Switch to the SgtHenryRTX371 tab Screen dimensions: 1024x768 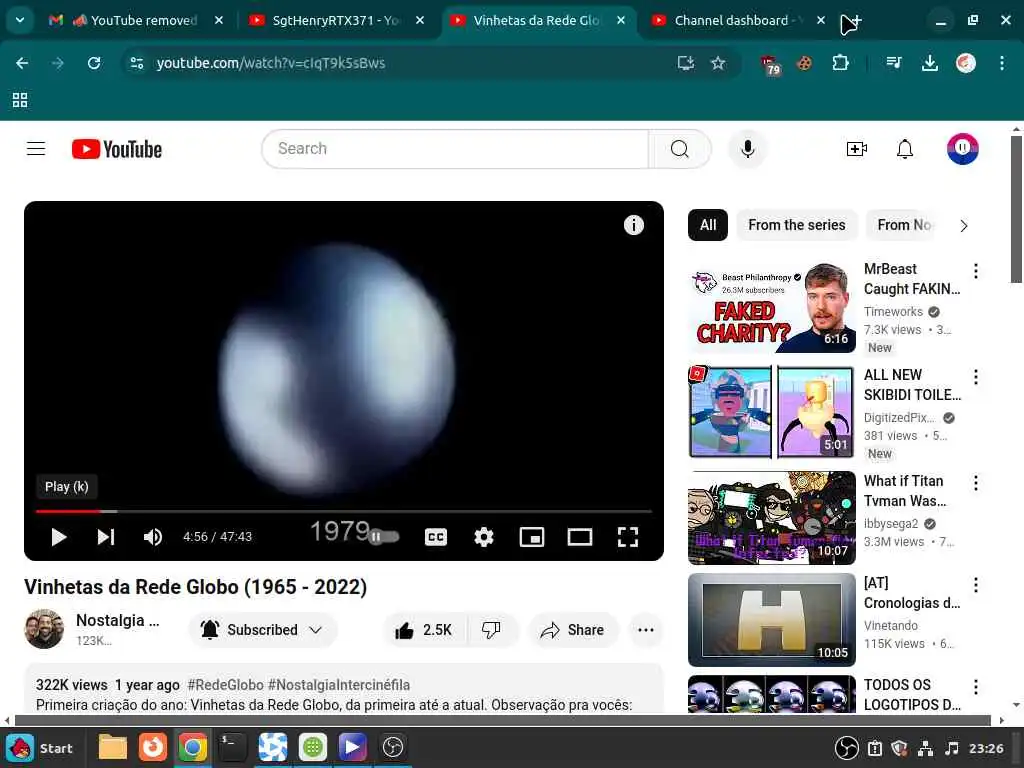pyautogui.click(x=336, y=20)
